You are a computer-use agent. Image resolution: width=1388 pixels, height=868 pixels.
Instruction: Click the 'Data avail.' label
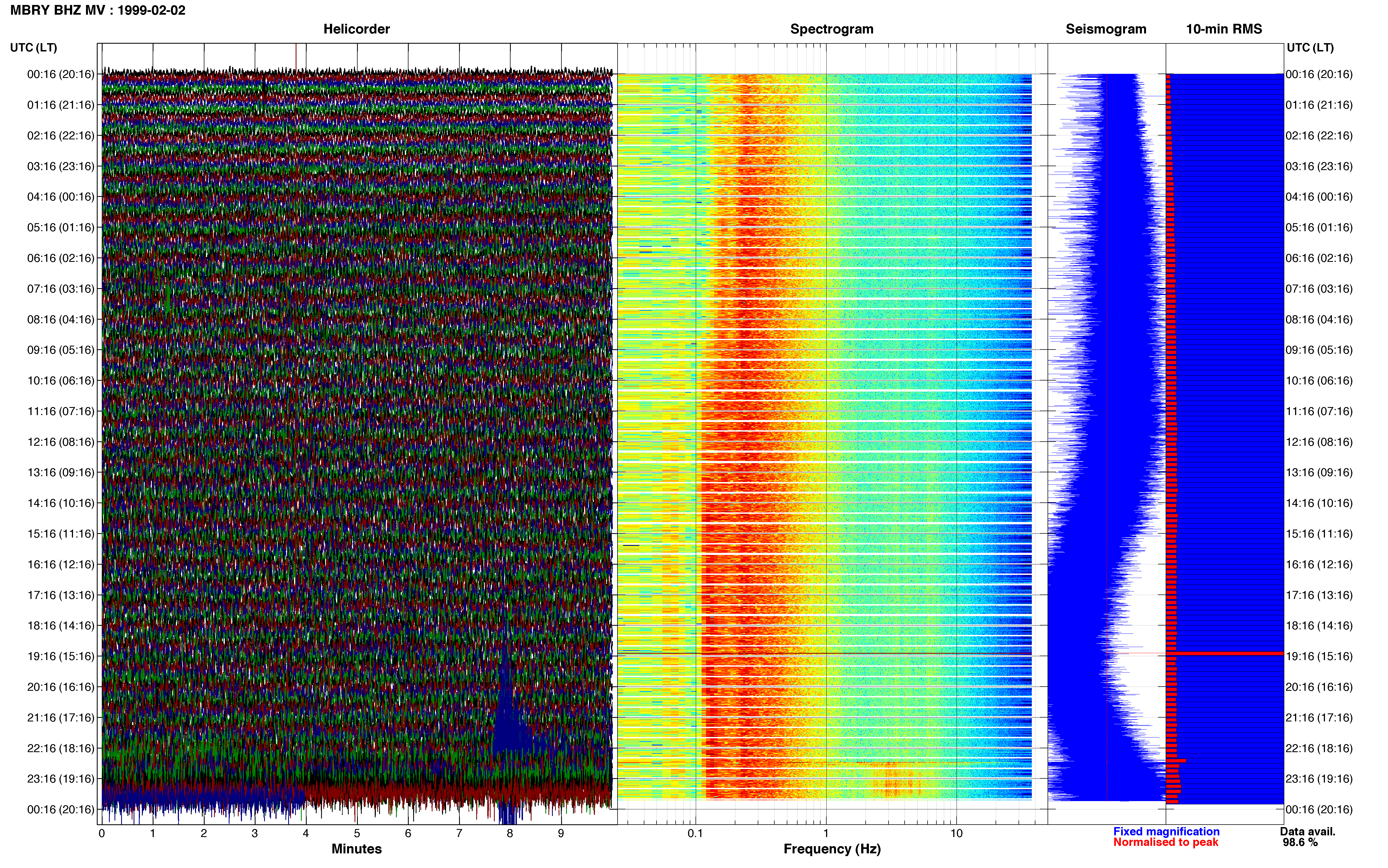[x=1308, y=831]
